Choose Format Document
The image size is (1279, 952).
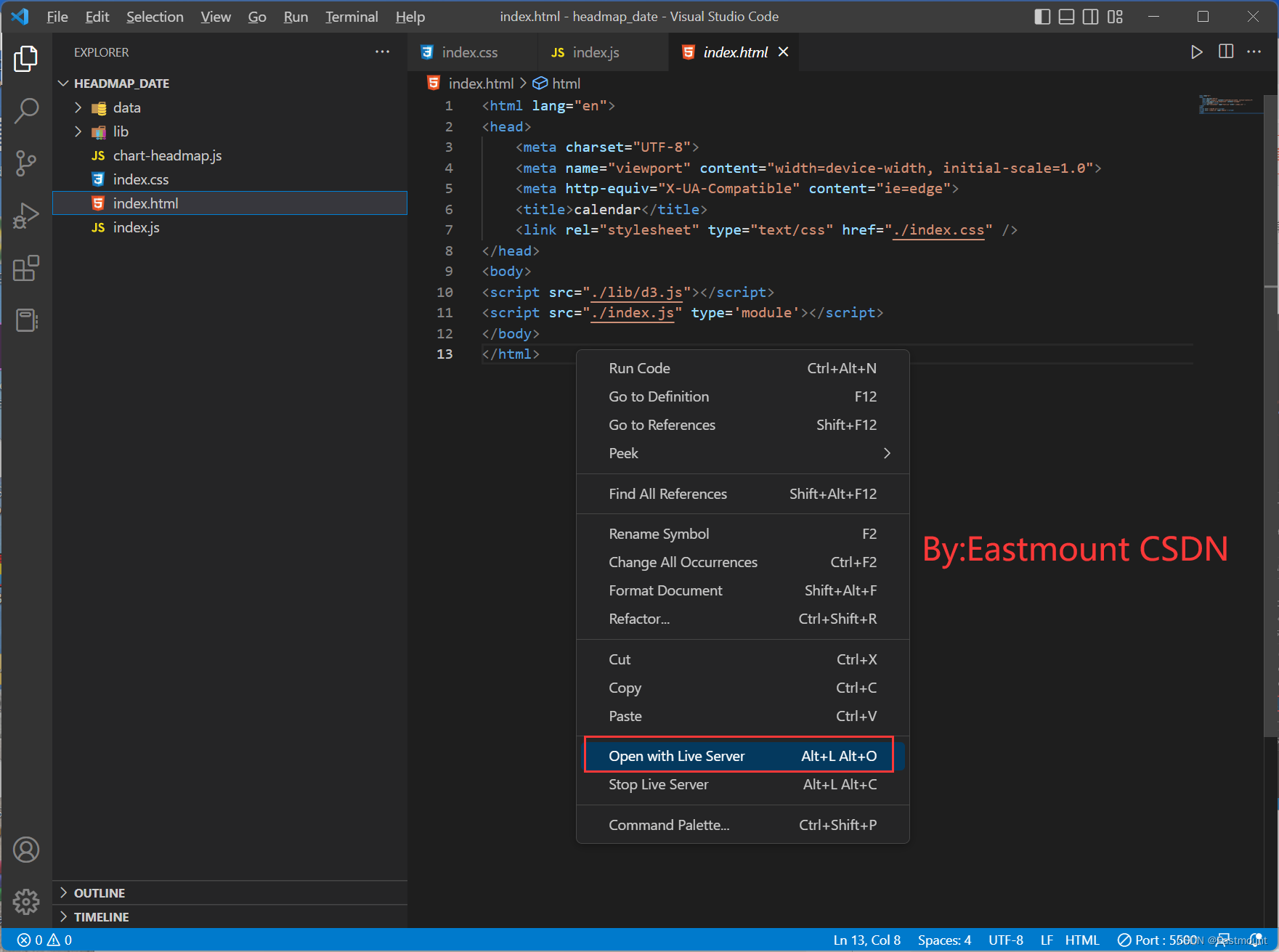[x=743, y=590]
